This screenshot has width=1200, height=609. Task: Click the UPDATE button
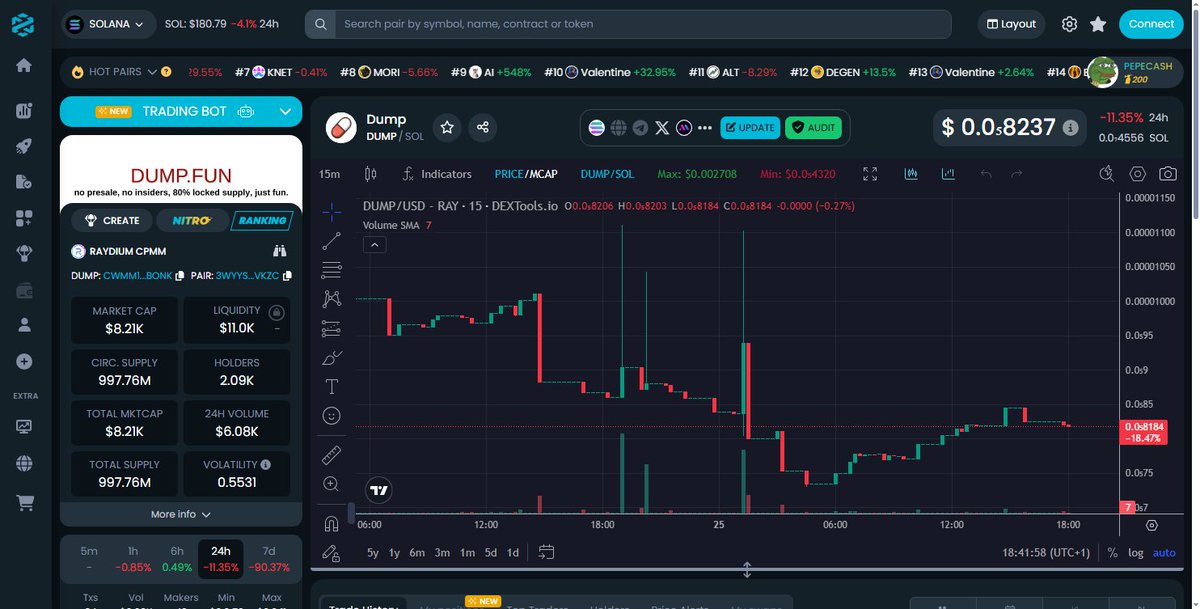(x=750, y=127)
